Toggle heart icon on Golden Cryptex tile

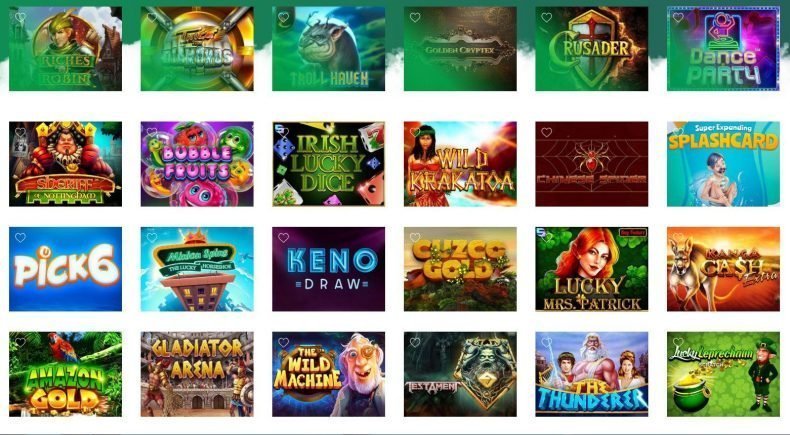[415, 18]
